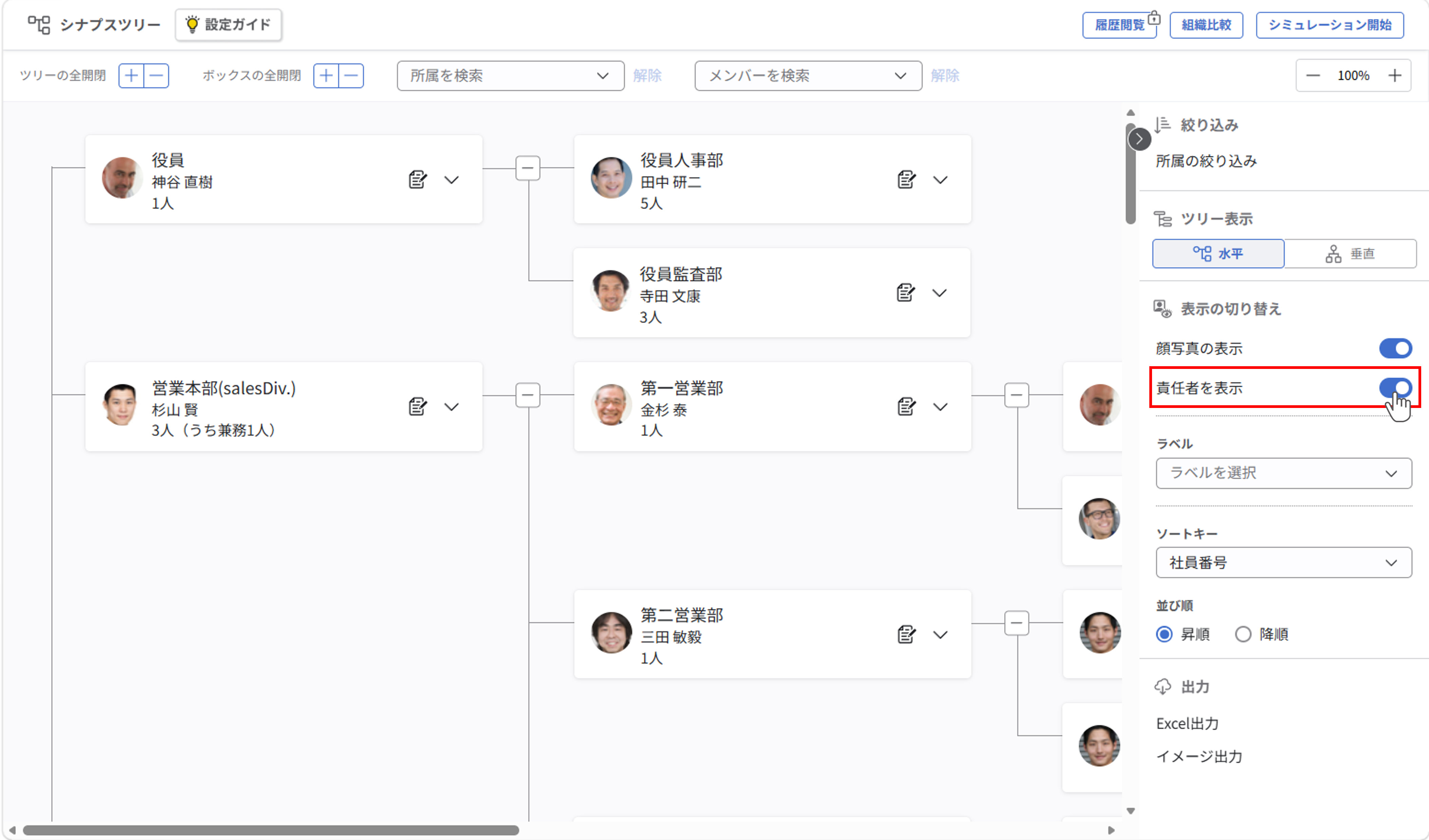Click the 100% zoom value
1429x840 pixels.
1354,75
